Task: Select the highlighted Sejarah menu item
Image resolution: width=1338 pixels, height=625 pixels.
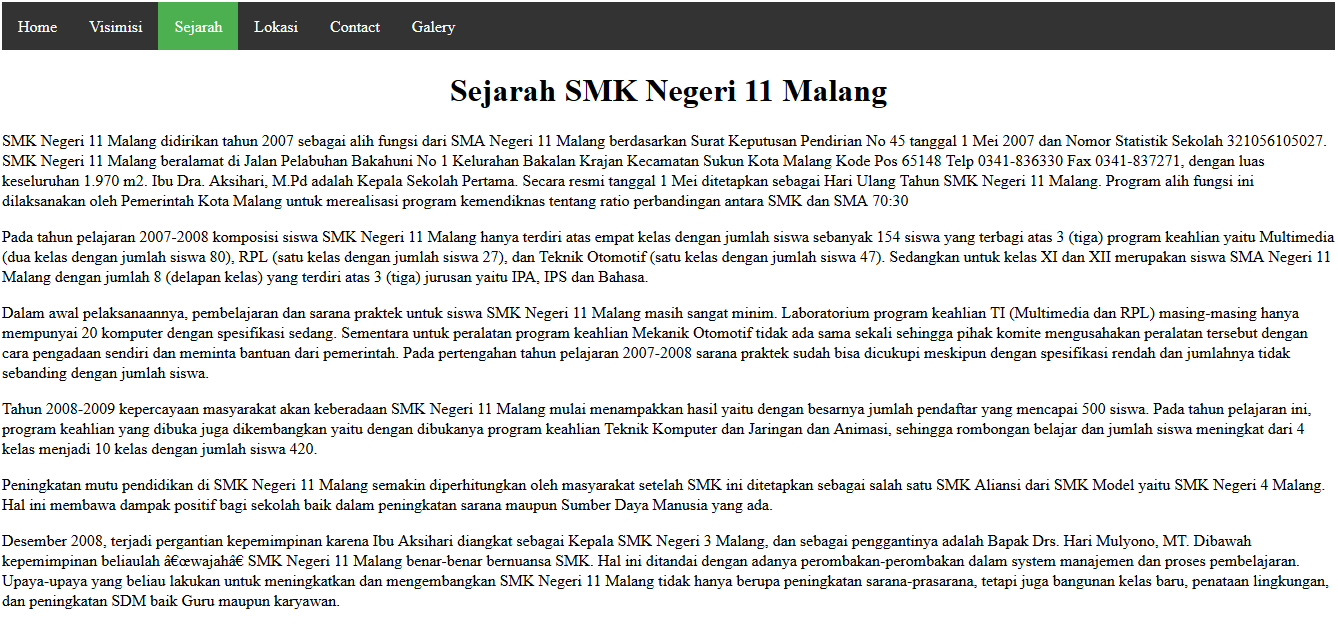Action: (198, 27)
